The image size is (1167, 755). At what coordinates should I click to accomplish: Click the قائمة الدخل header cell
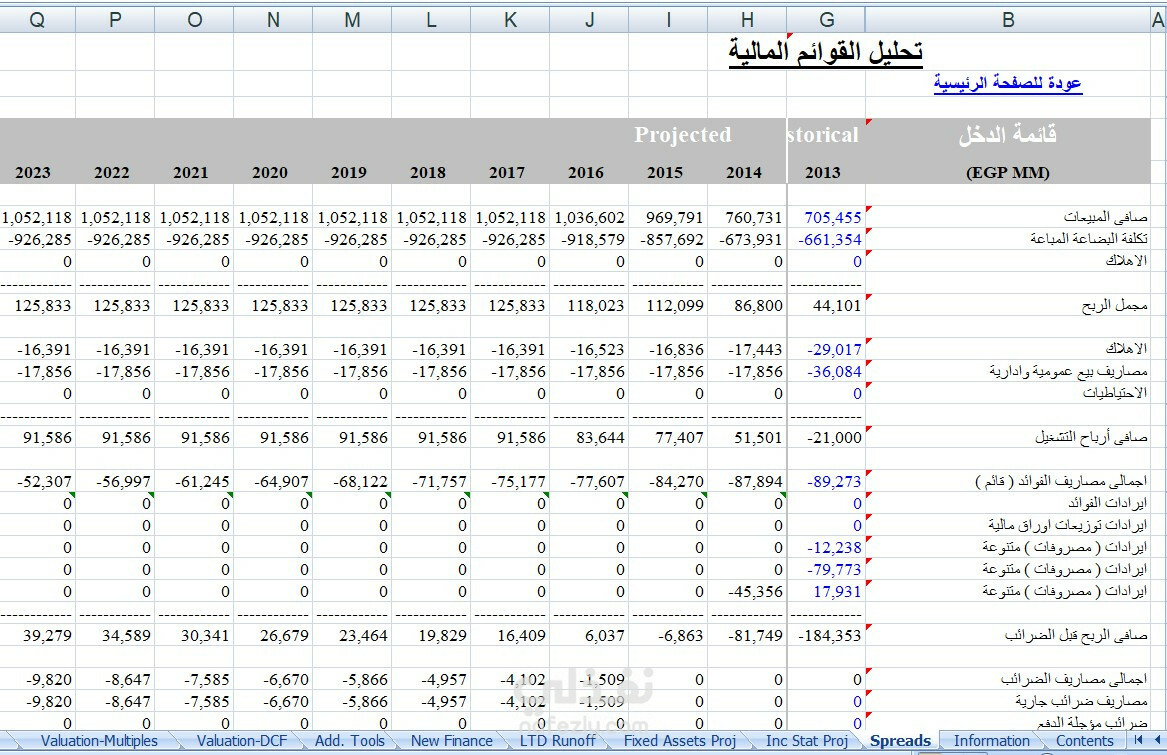pyautogui.click(x=1008, y=135)
